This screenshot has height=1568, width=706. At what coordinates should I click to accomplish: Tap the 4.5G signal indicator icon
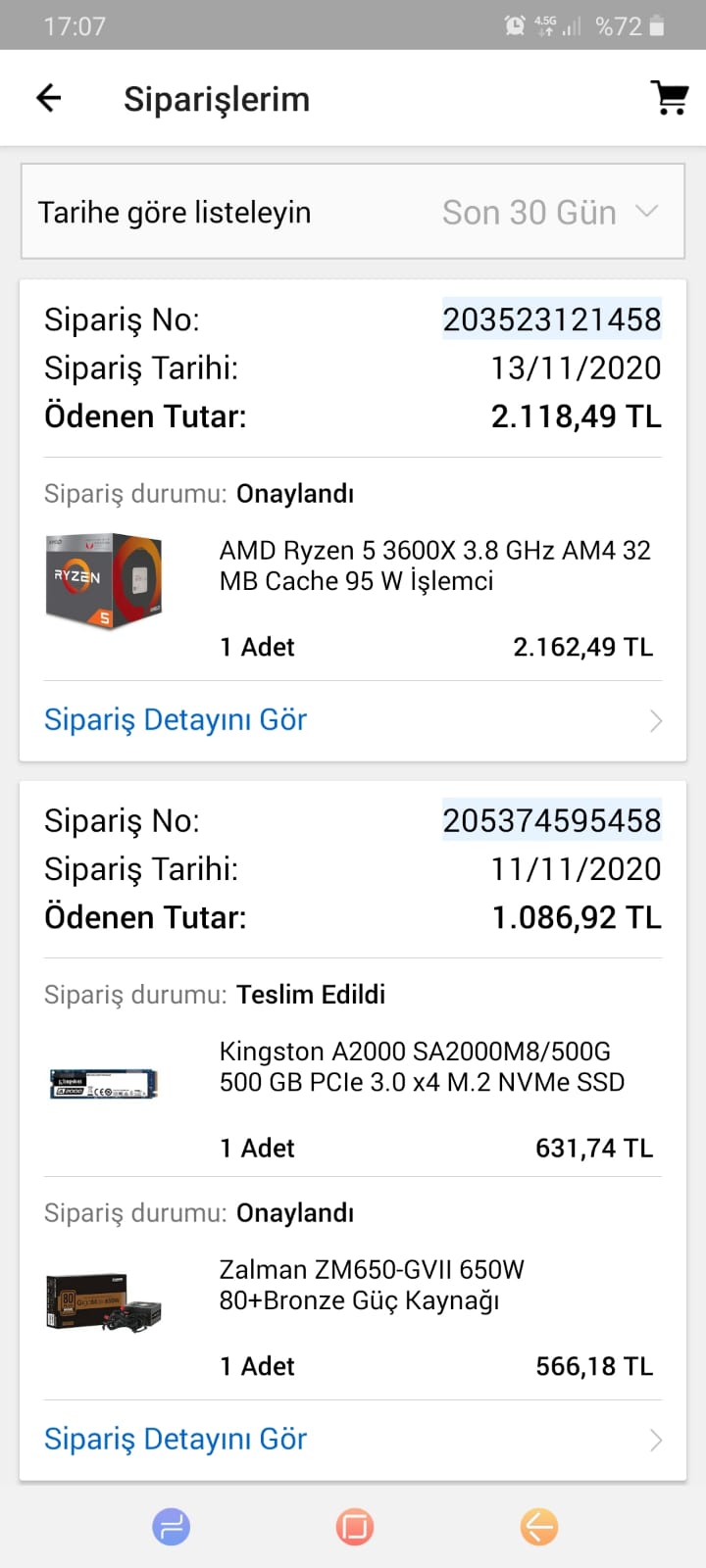click(546, 26)
